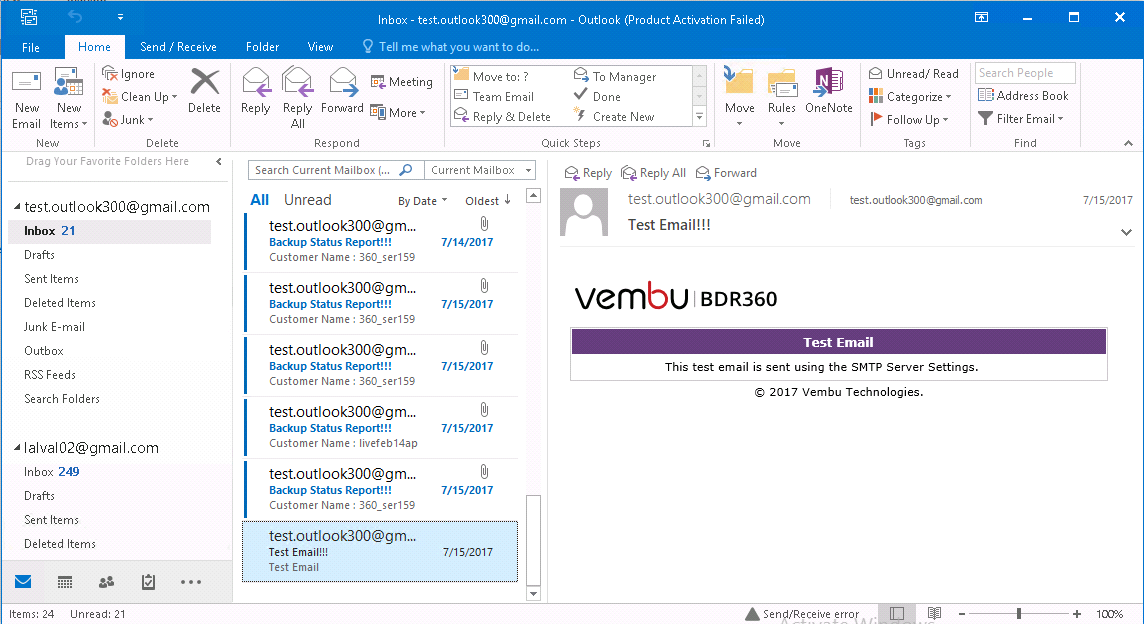This screenshot has width=1144, height=624.
Task: Expand the message header chevron
Action: 1126,232
